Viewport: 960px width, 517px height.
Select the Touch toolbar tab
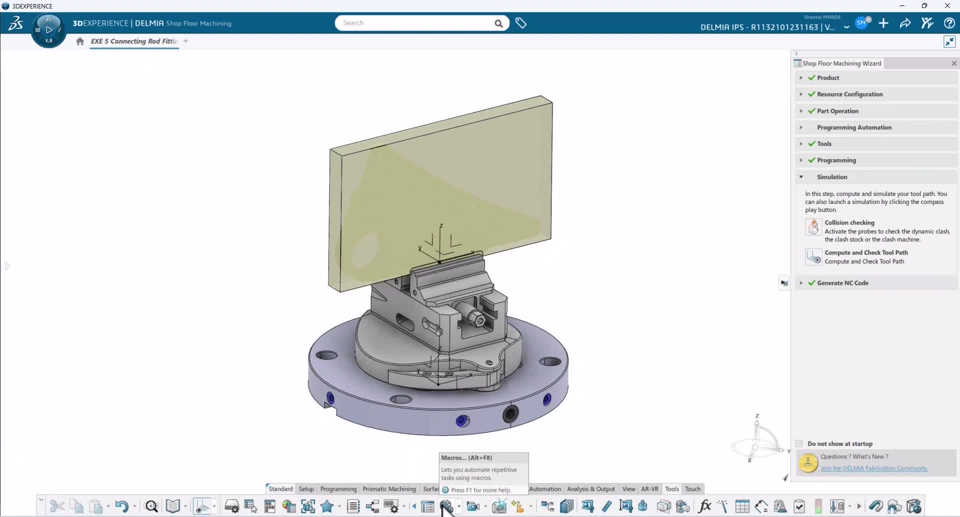(692, 489)
